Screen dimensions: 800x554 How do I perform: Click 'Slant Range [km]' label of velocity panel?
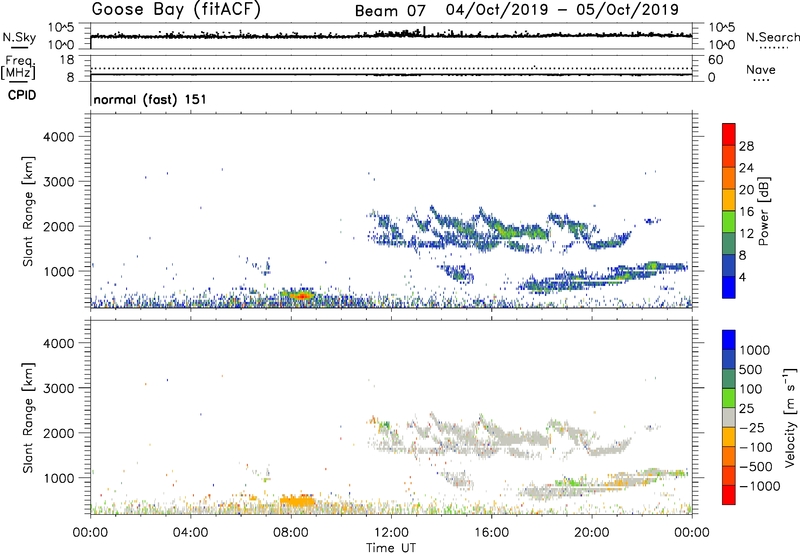click(29, 417)
